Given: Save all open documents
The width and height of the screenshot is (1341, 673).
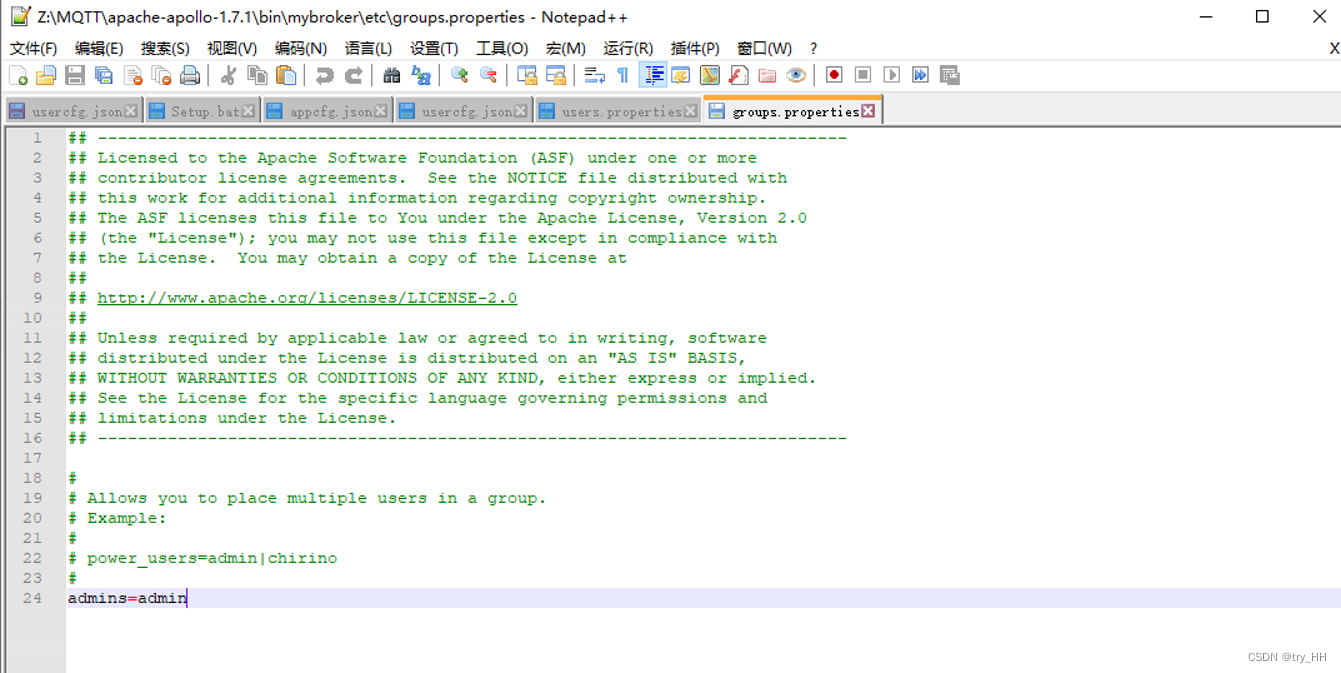Looking at the screenshot, I should click(x=104, y=75).
